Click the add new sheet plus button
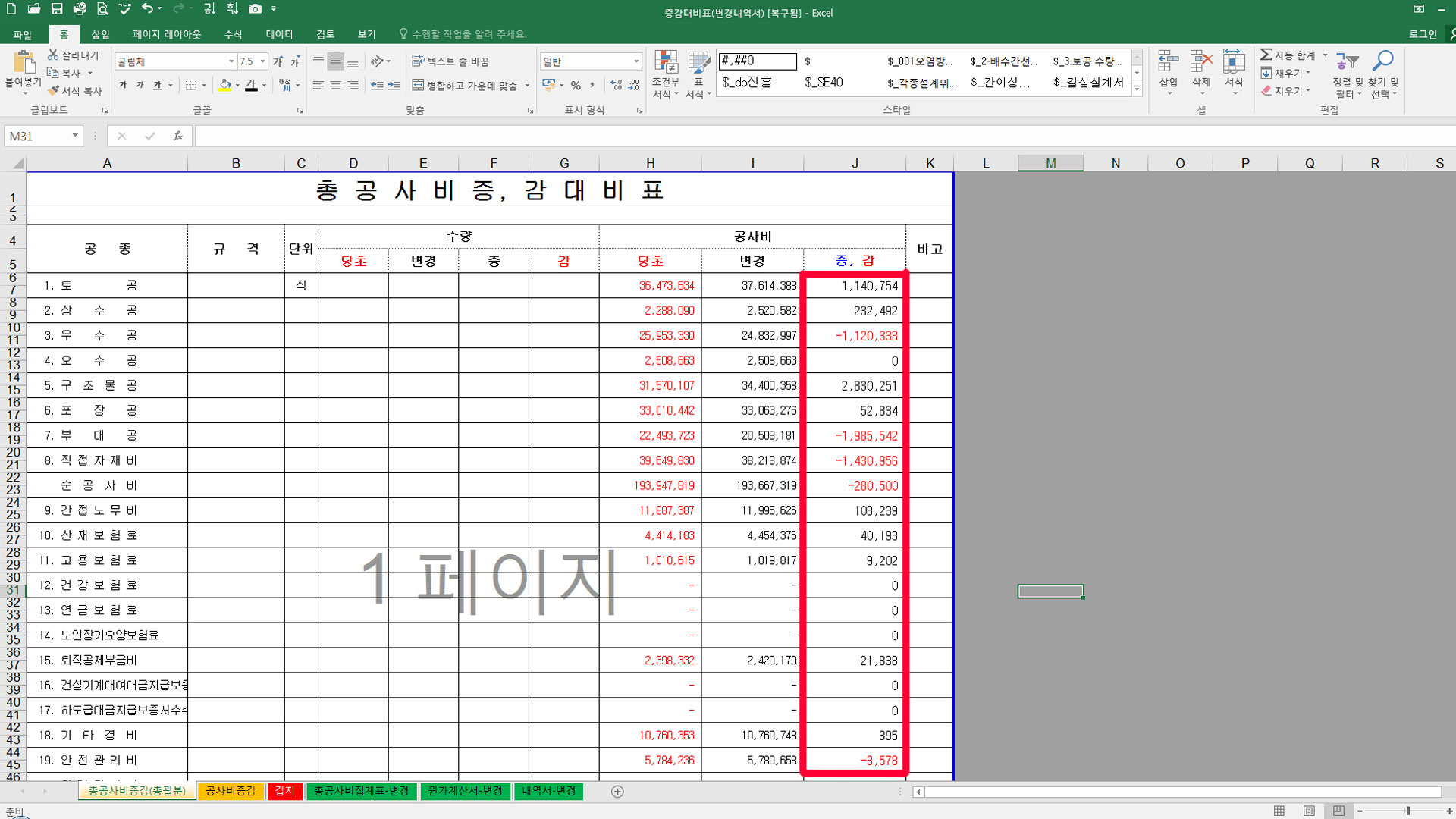The image size is (1456, 819). click(x=617, y=792)
